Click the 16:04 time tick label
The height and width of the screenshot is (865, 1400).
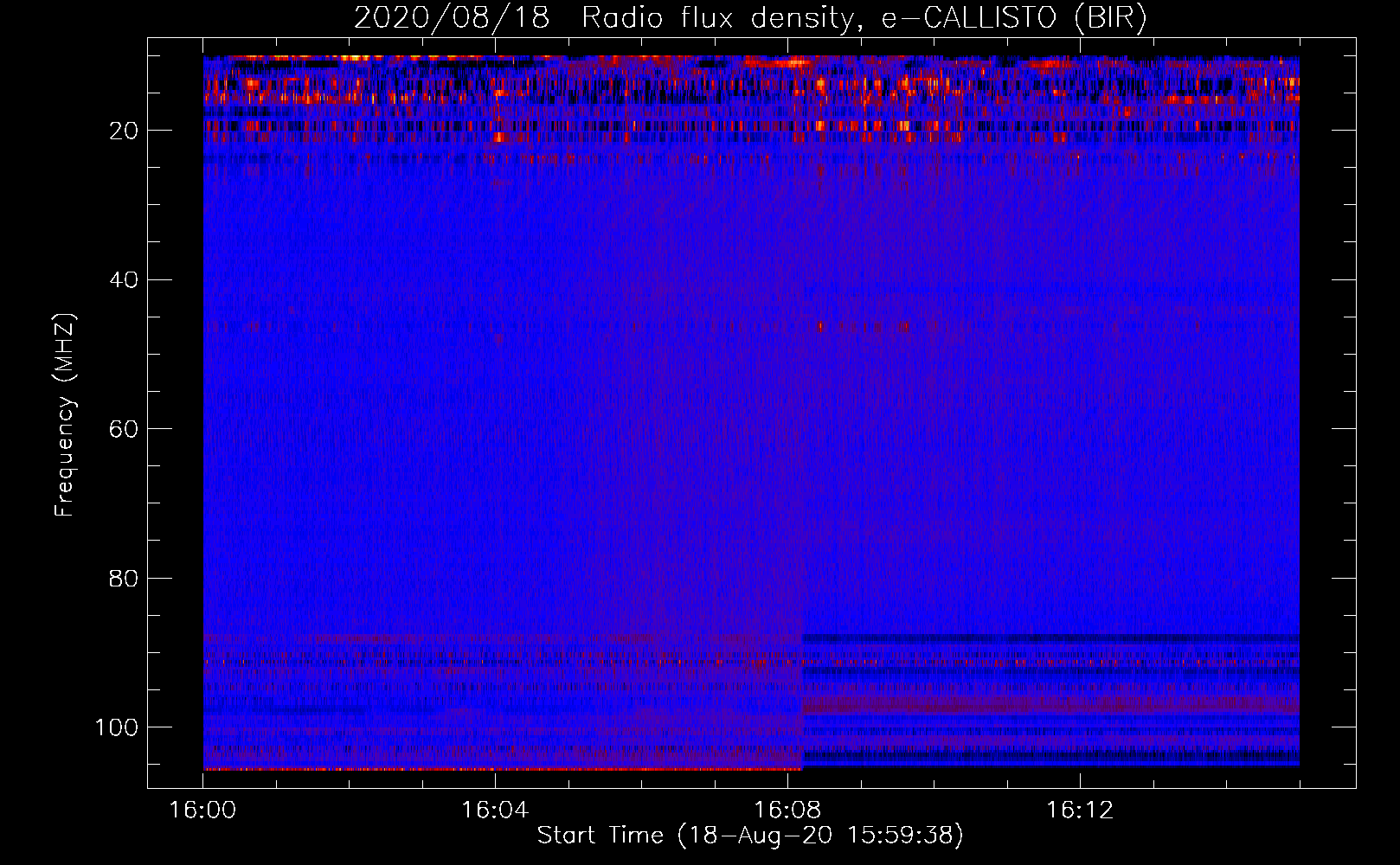[x=495, y=811]
